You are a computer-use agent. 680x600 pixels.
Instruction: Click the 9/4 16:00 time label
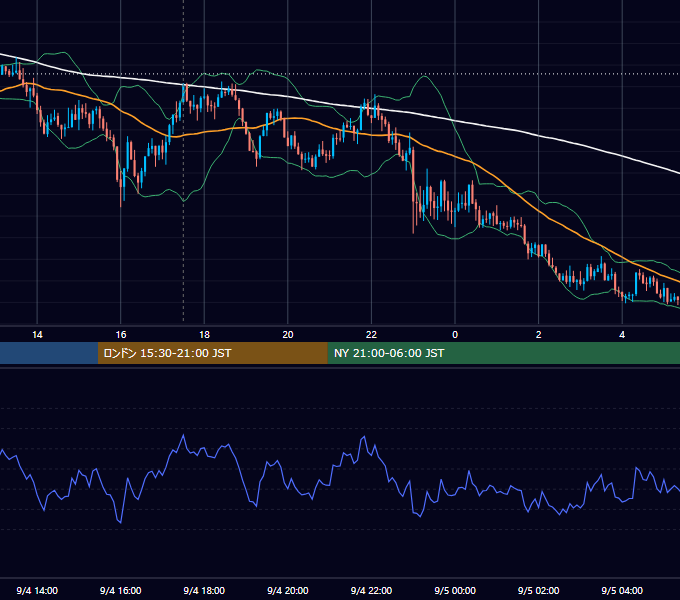[121, 590]
